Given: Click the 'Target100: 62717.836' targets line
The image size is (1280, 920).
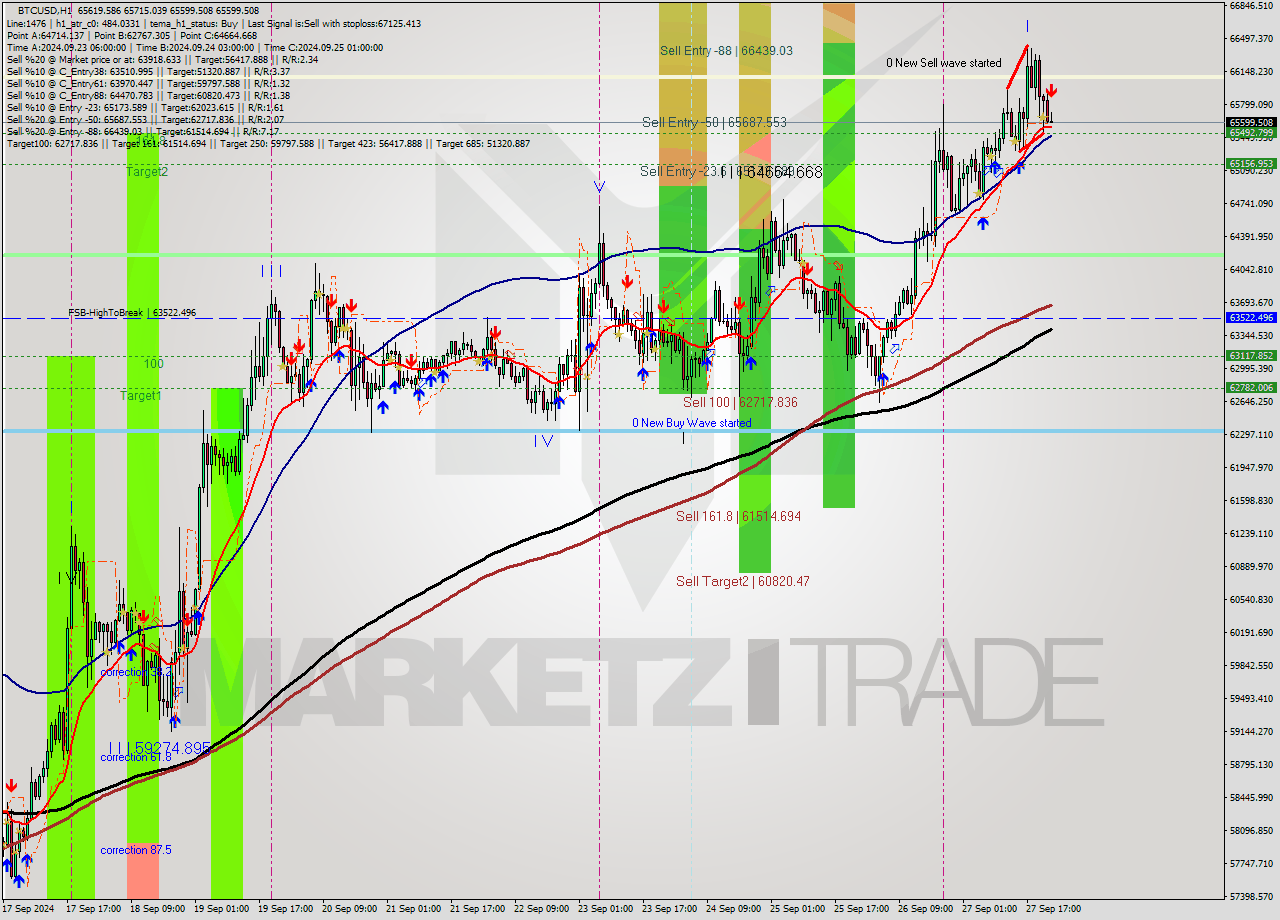Looking at the screenshot, I should pos(268,144).
